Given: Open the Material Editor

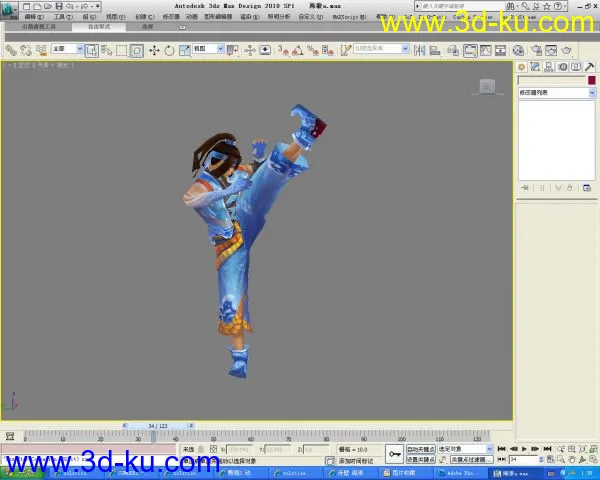Looking at the screenshot, I should pyautogui.click(x=518, y=51).
